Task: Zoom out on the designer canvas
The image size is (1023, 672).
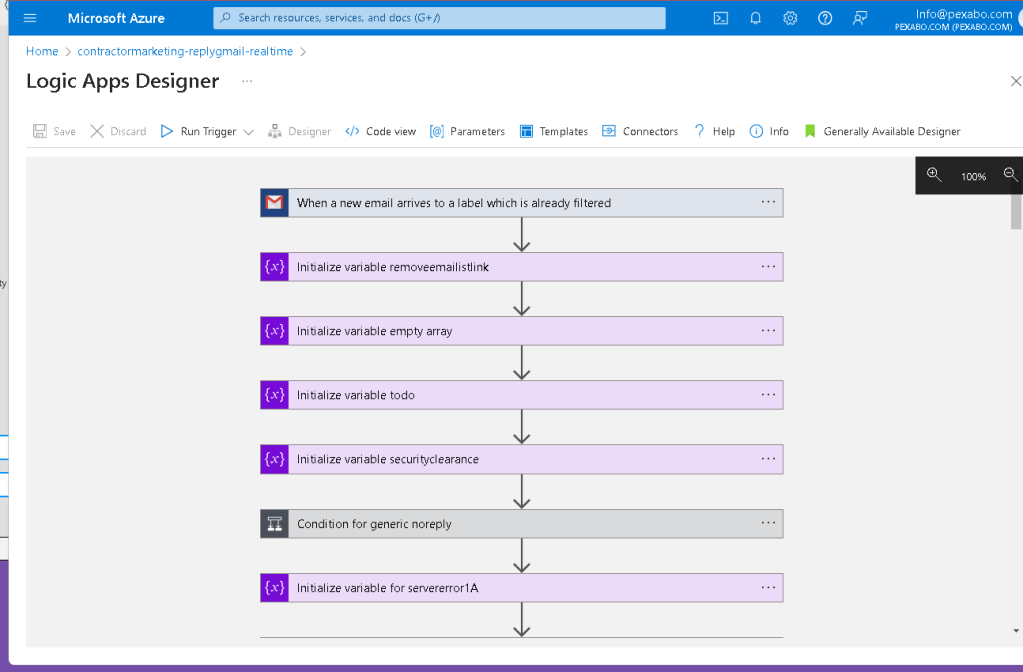Action: coord(1010,175)
